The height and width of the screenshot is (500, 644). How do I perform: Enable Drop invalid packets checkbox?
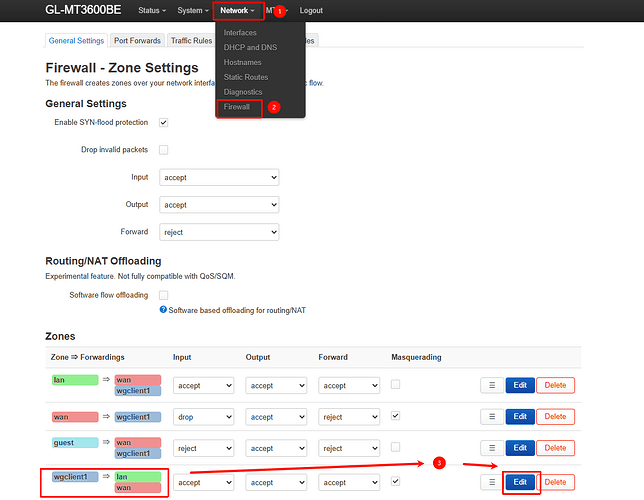(163, 150)
